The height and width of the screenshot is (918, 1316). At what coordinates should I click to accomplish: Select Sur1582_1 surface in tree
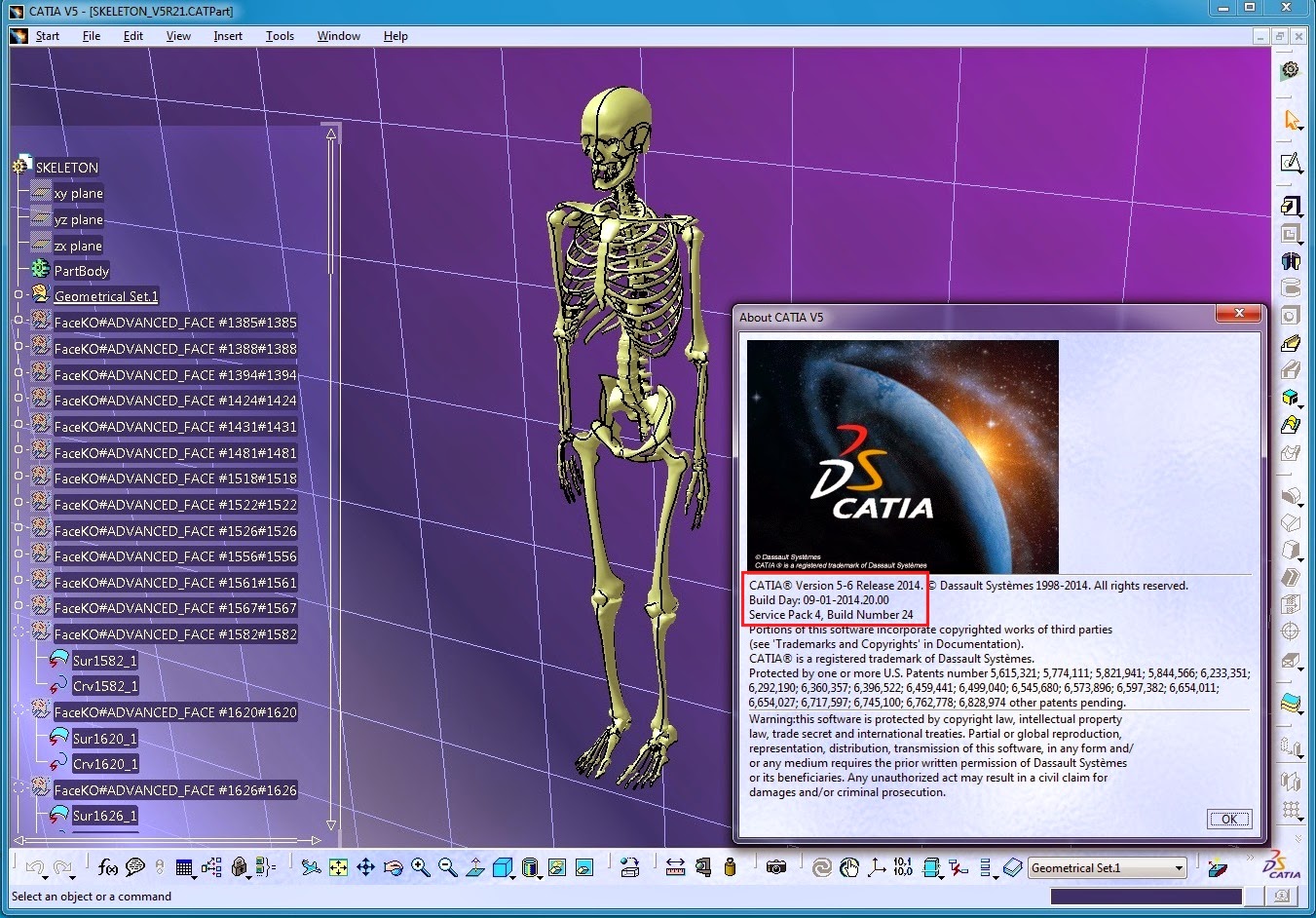coord(104,660)
